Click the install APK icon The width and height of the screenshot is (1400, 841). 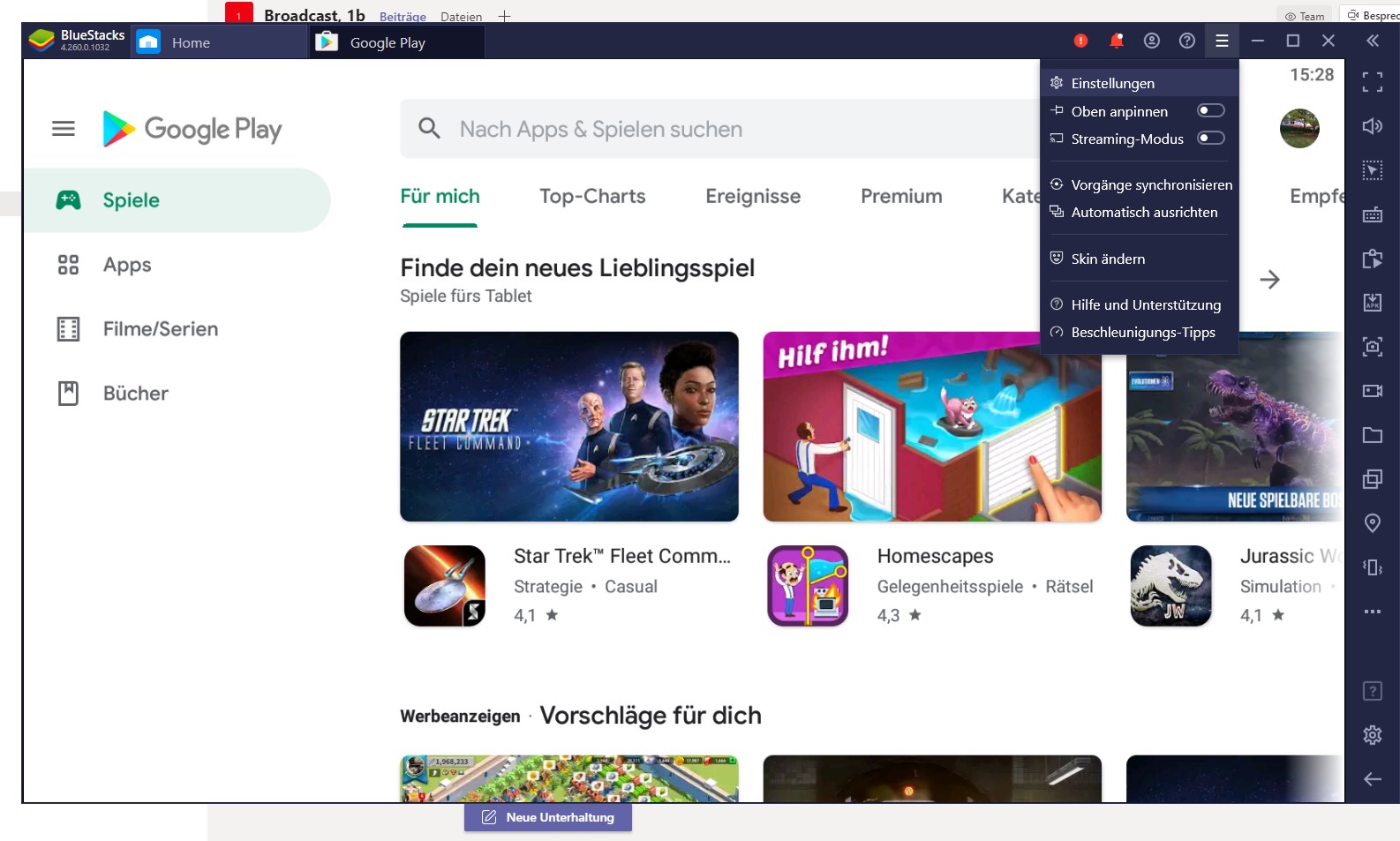(x=1372, y=303)
